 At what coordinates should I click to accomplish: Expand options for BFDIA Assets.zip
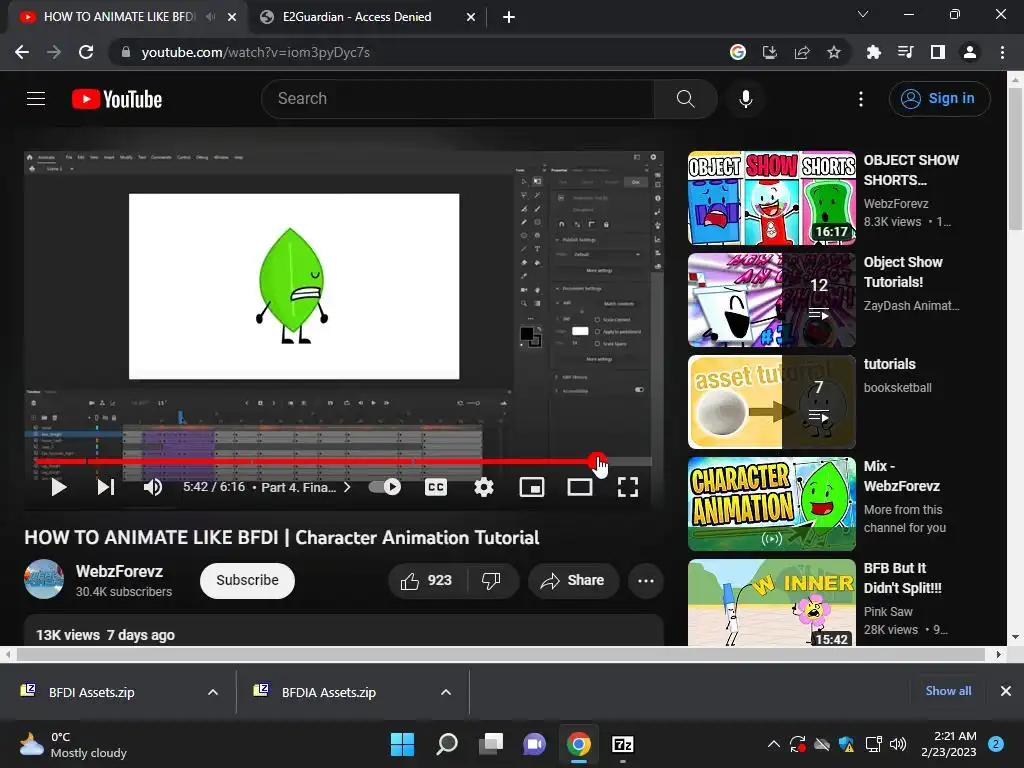pos(446,692)
